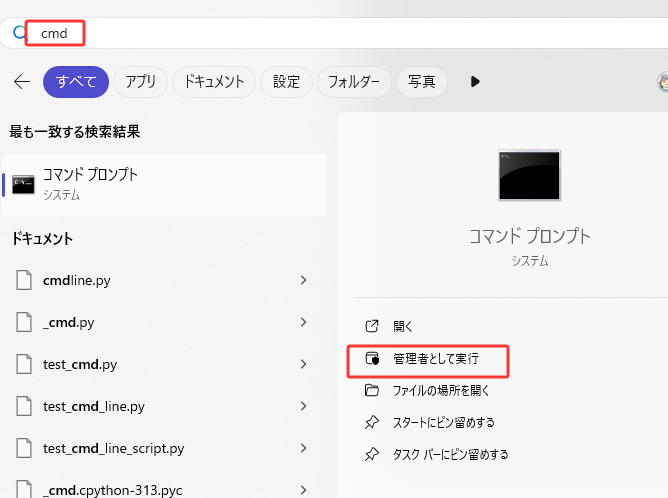668x498 pixels.
Task: Click the コマンド プロンプト title in preview pane
Action: pyautogui.click(x=530, y=236)
